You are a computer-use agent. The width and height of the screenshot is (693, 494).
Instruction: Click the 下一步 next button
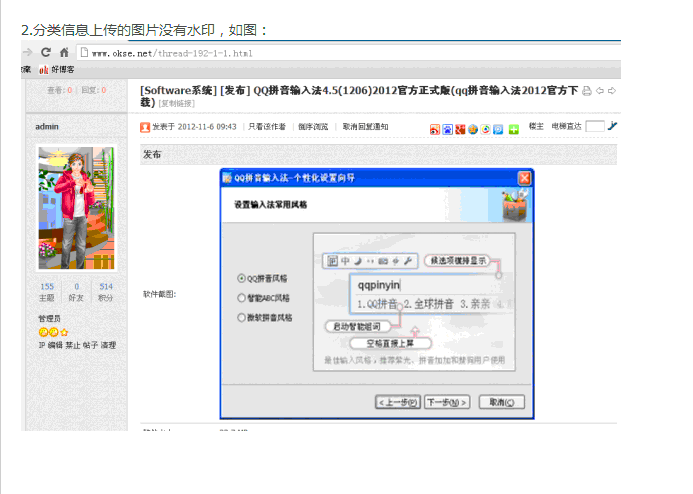click(x=447, y=403)
